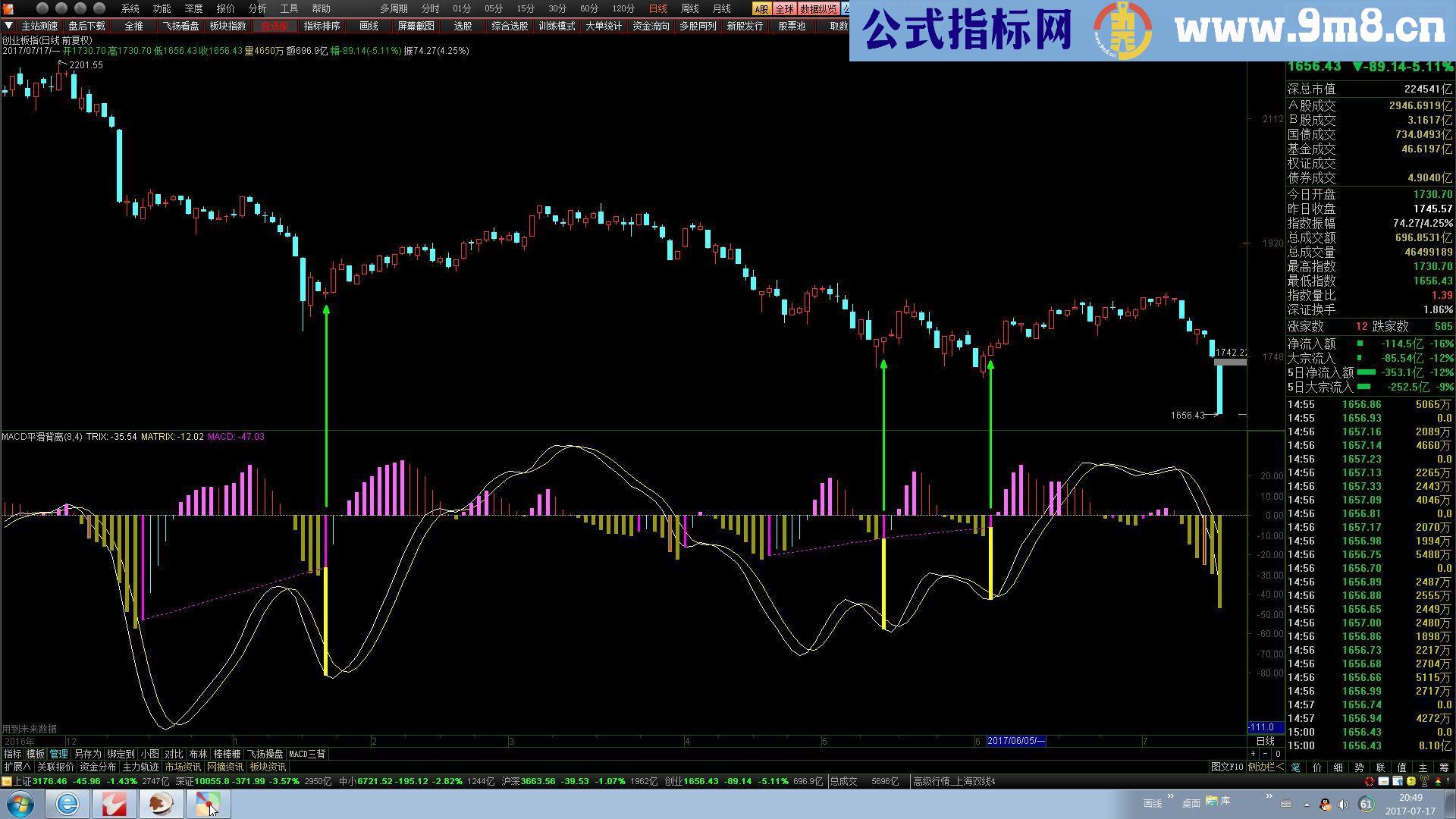This screenshot has width=1456, height=819.
Task: Switch to 分时 intraday view
Action: pyautogui.click(x=430, y=8)
